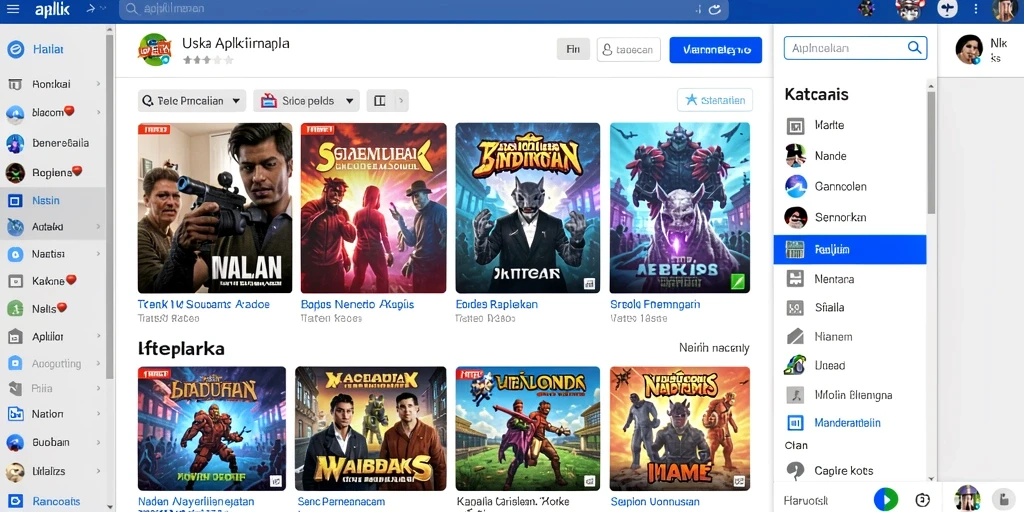1024x512 pixels.
Task: Click the Nation sidebar icon
Action: pos(15,414)
